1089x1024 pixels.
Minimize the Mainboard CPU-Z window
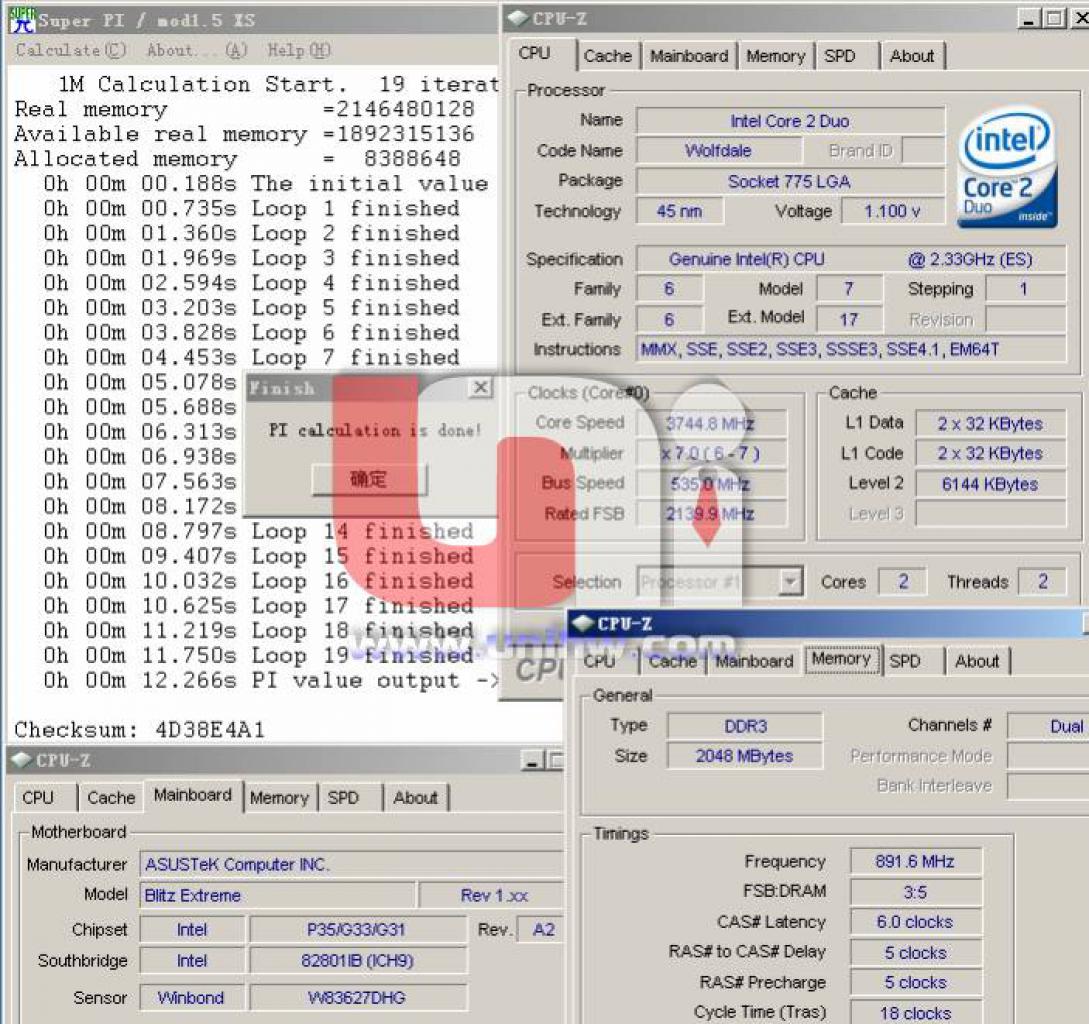[x=533, y=760]
